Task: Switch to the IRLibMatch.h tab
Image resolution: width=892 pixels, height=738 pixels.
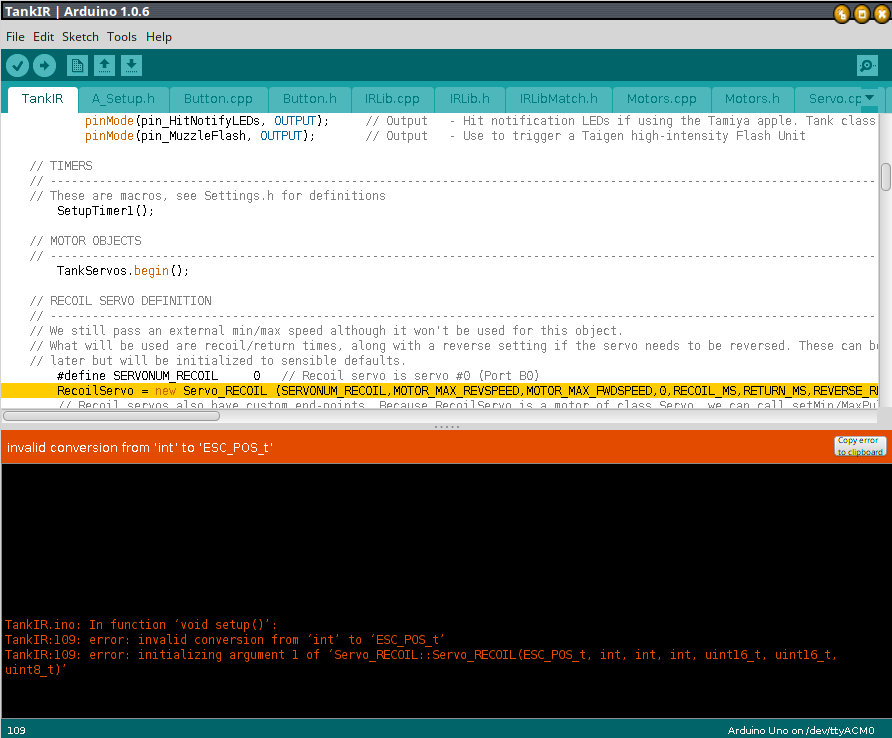Action: pos(559,99)
